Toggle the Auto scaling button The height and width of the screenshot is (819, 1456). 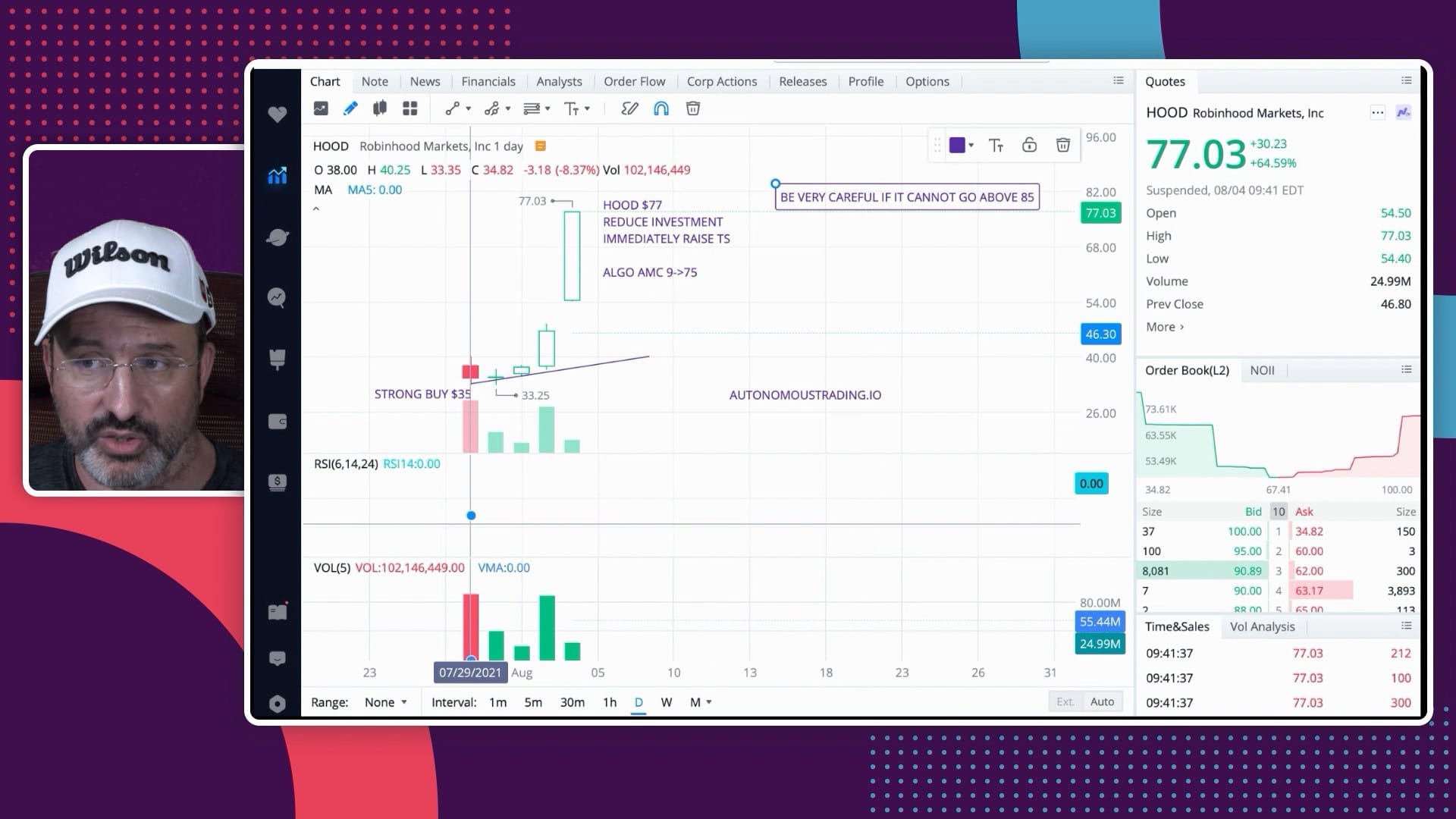[x=1102, y=701]
